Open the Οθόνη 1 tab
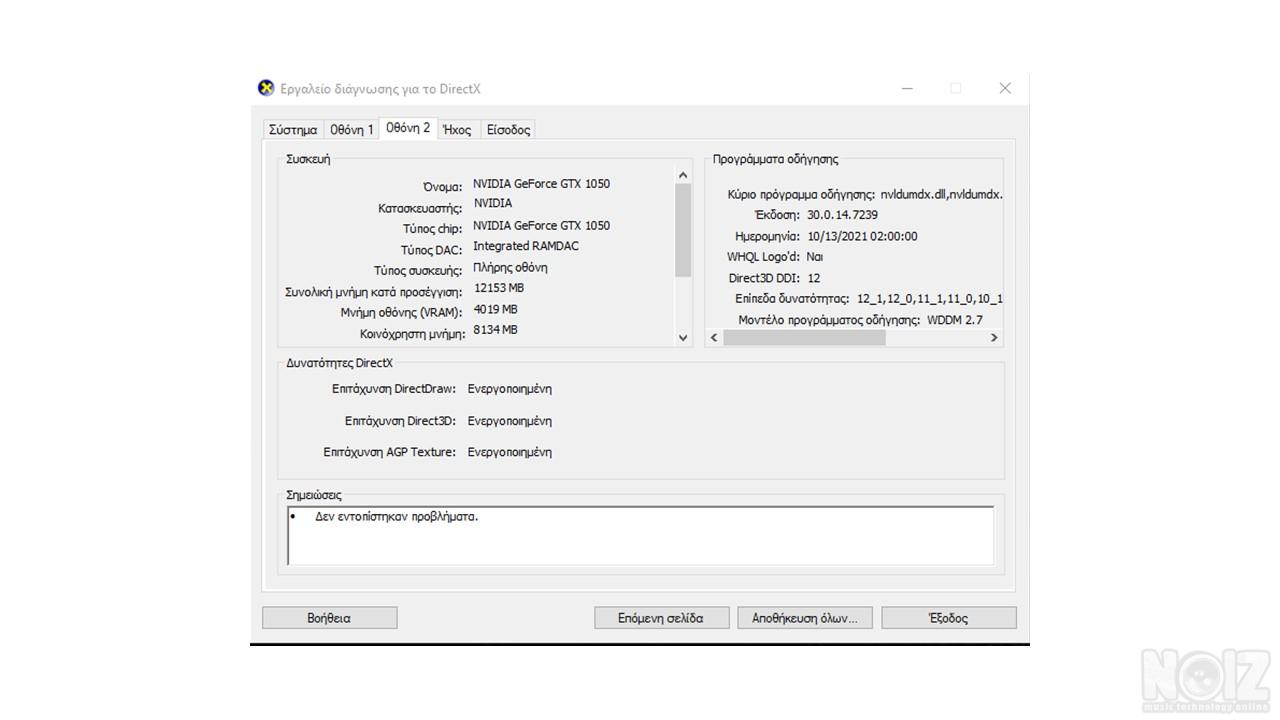The height and width of the screenshot is (720, 1280). tap(352, 130)
